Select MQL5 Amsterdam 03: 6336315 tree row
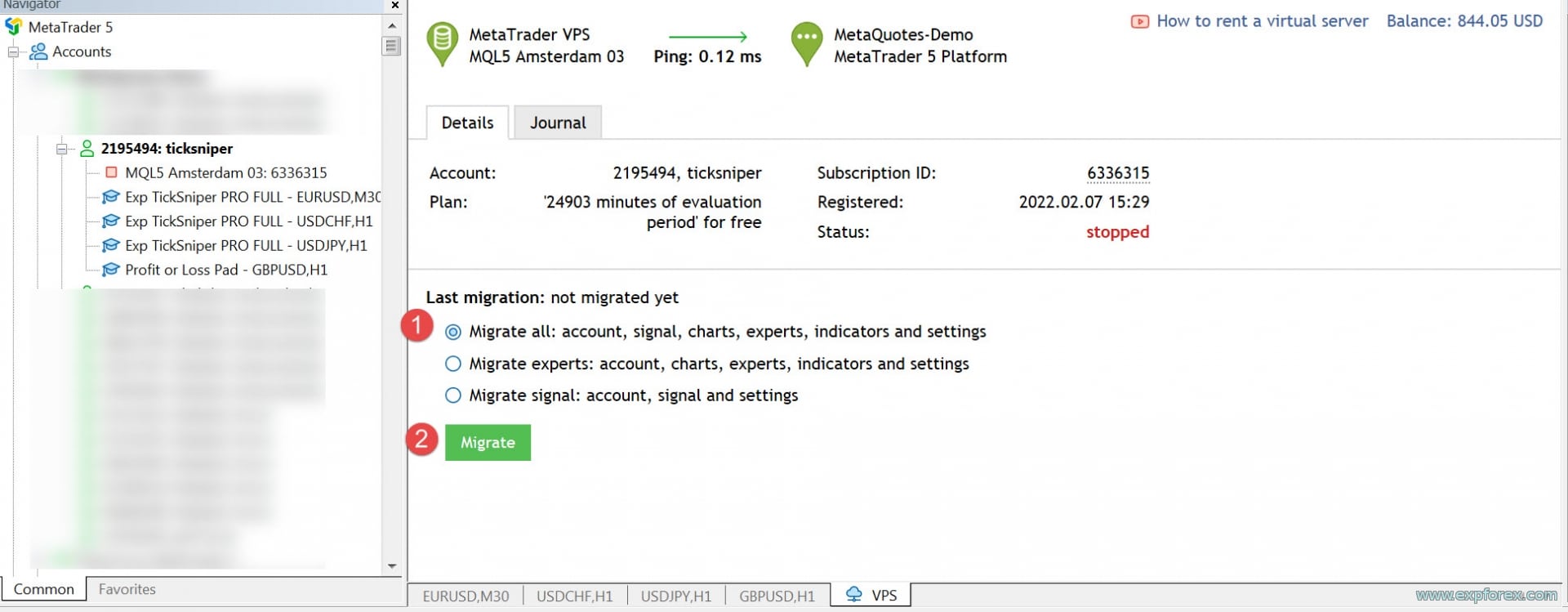Viewport: 1568px width, 612px height. tap(226, 172)
